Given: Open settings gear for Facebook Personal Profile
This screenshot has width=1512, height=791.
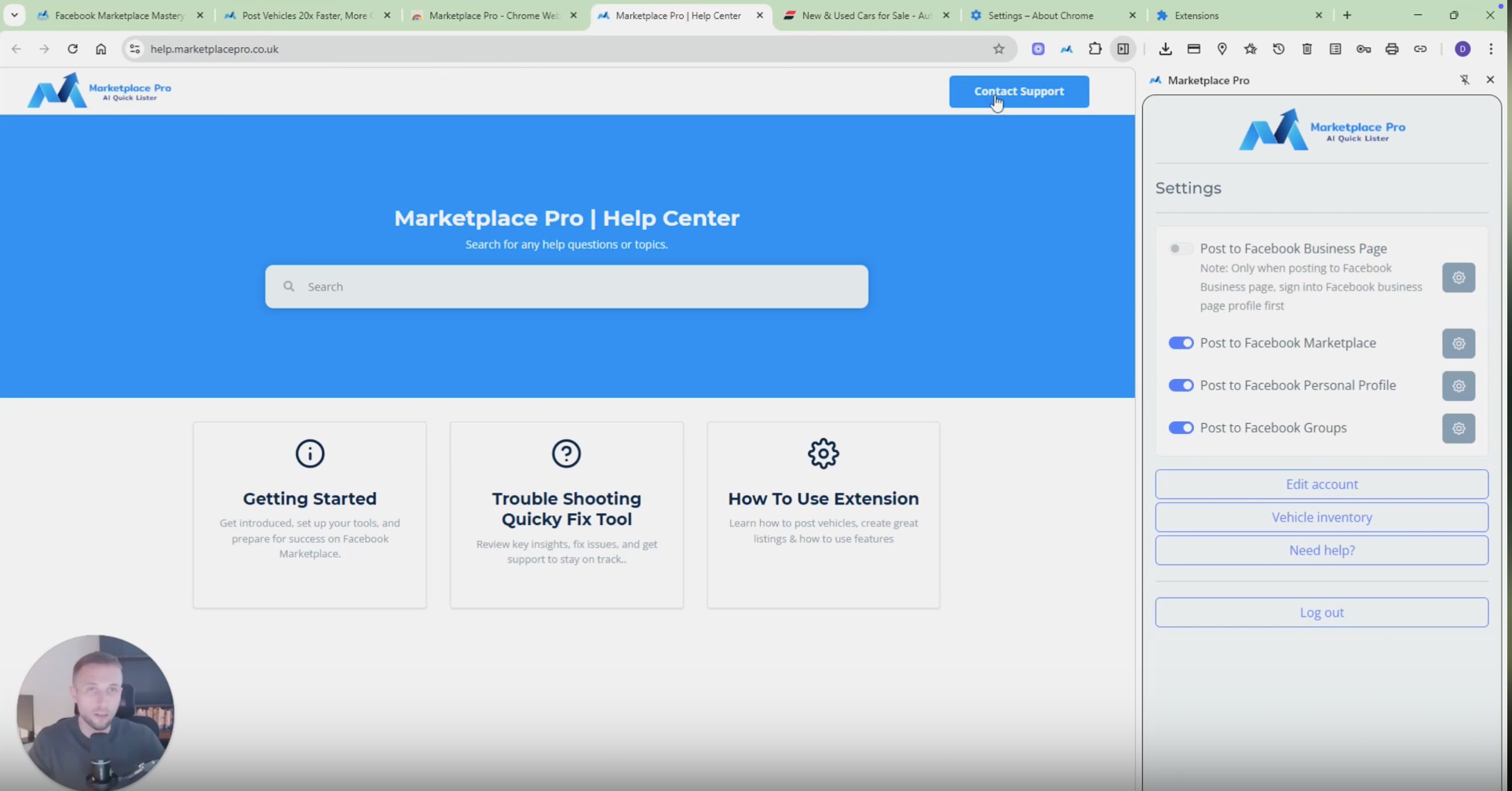Looking at the screenshot, I should [x=1458, y=386].
